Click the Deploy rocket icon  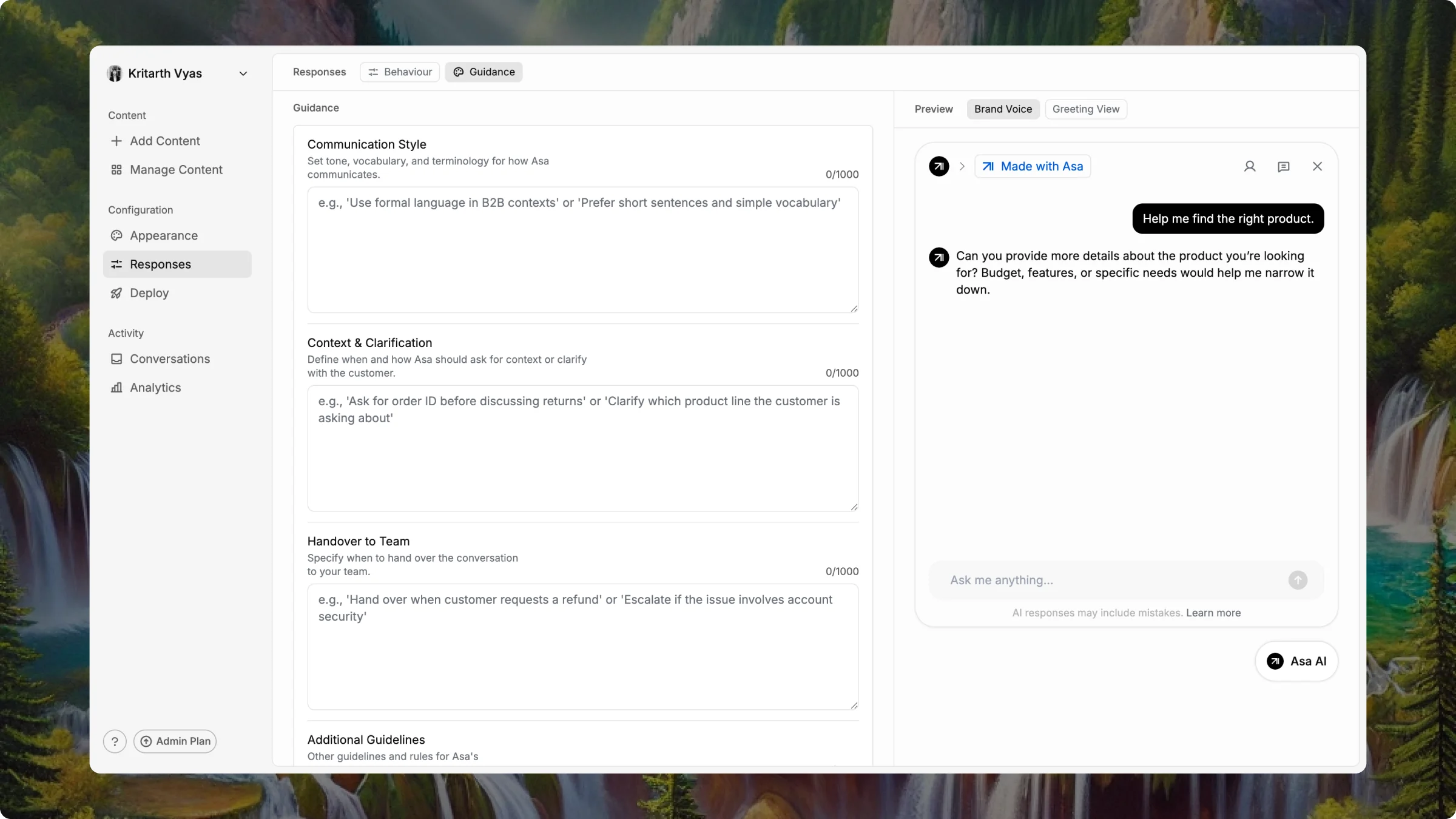point(116,293)
